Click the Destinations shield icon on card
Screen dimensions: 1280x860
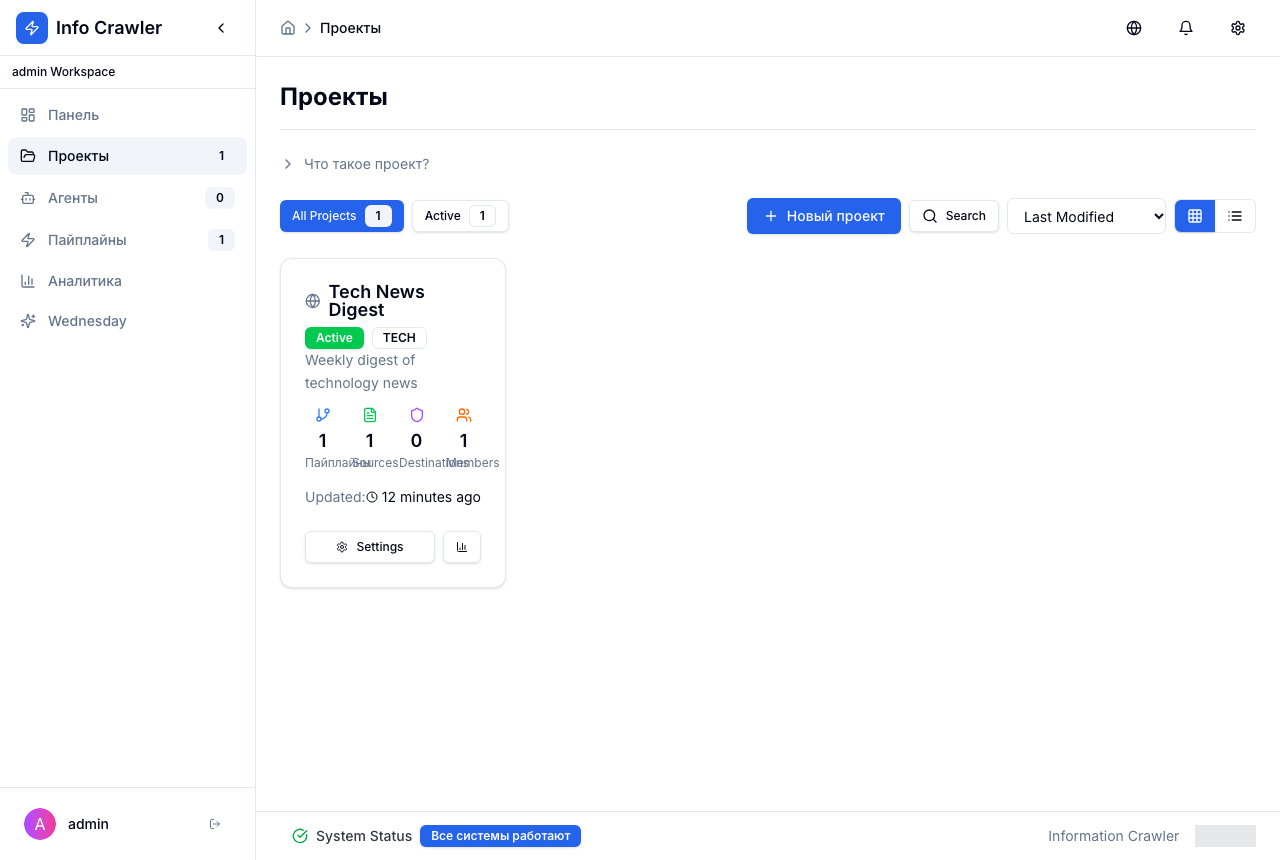(x=417, y=415)
